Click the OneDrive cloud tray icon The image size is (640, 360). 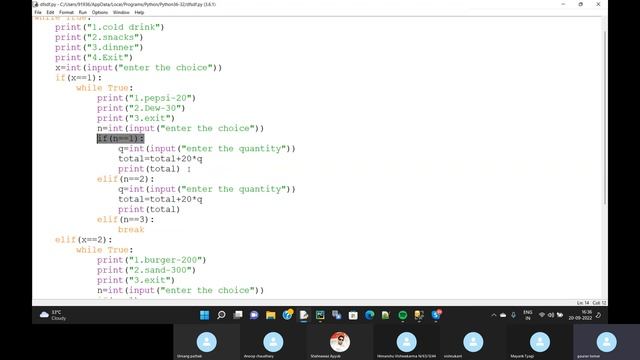(x=503, y=315)
